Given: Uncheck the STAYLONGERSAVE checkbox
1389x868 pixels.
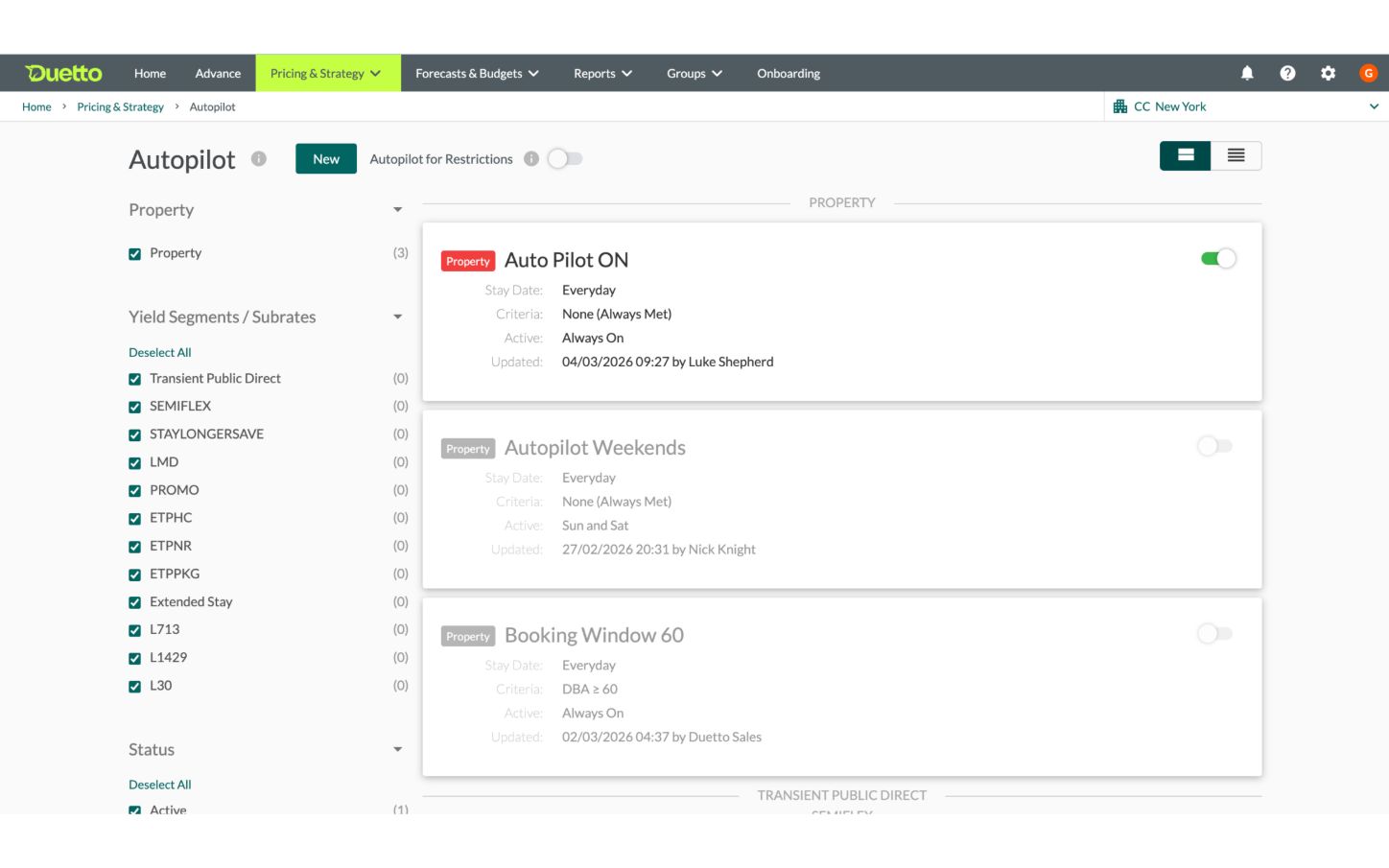Looking at the screenshot, I should tap(135, 435).
